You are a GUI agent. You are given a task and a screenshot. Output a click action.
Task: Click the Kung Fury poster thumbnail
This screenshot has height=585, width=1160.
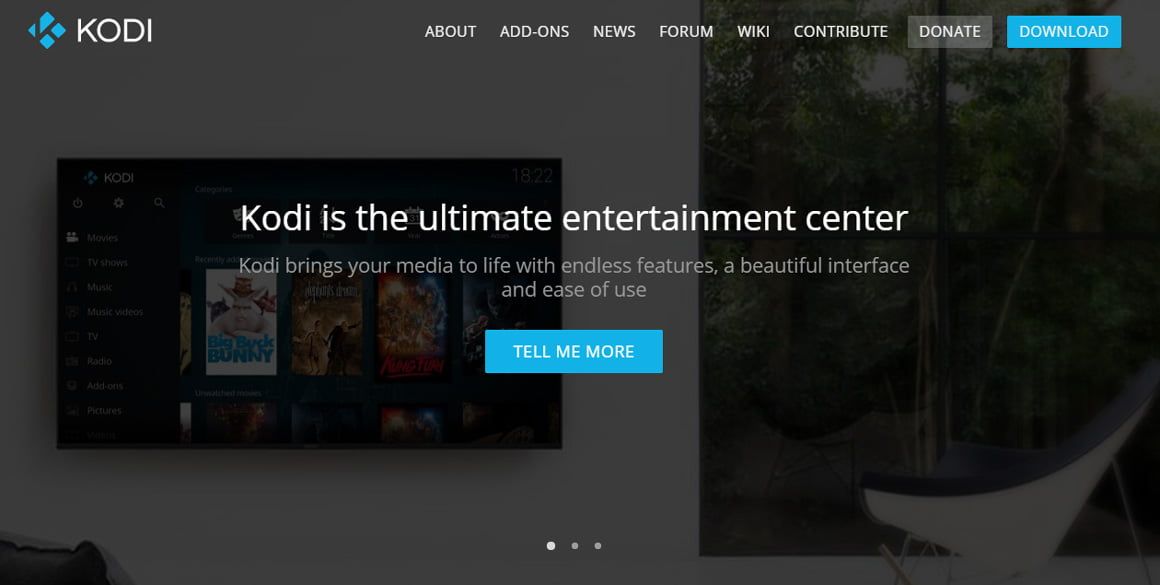pyautogui.click(x=412, y=326)
